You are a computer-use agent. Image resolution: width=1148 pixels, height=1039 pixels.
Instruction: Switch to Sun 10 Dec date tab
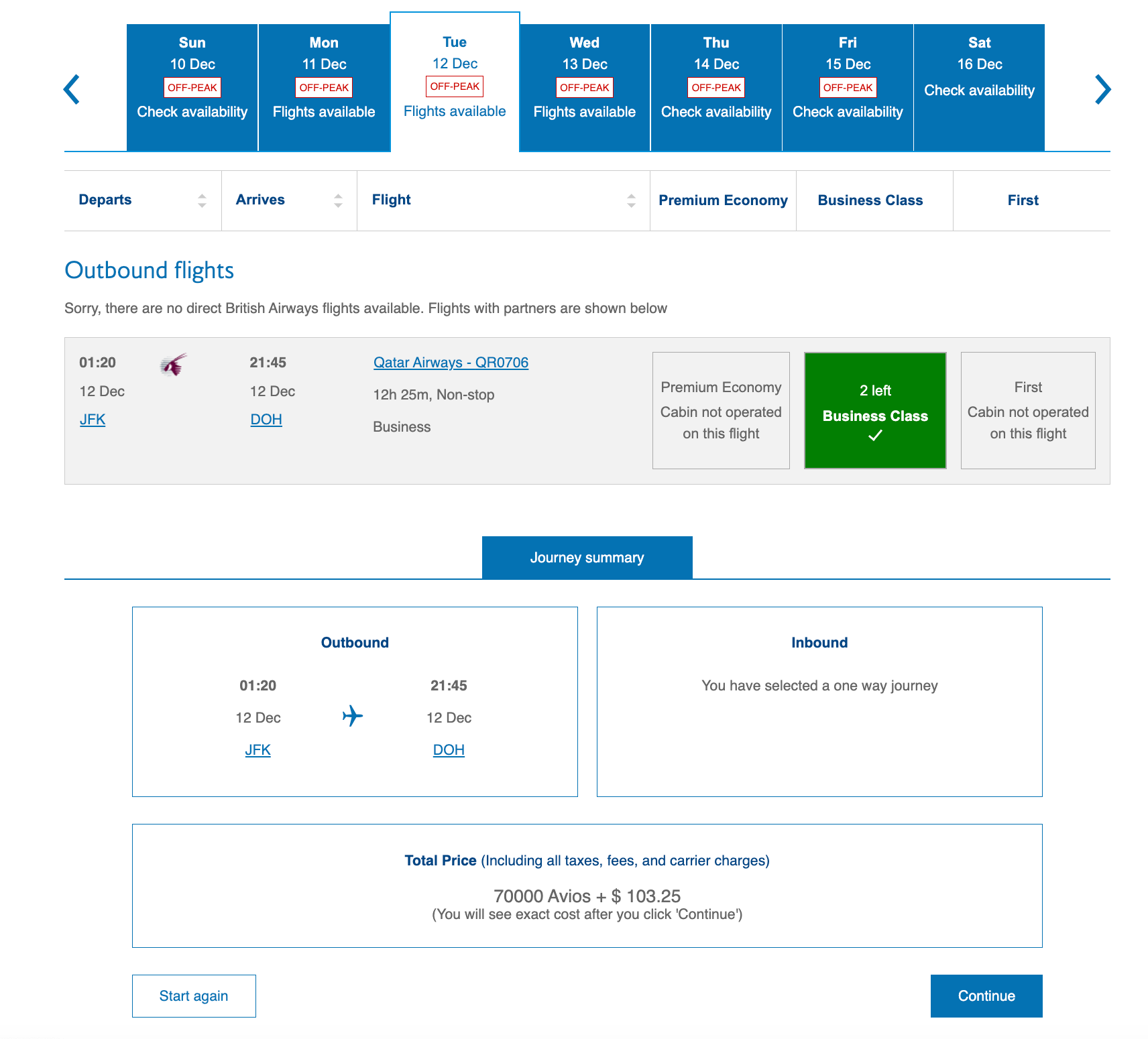click(x=192, y=87)
